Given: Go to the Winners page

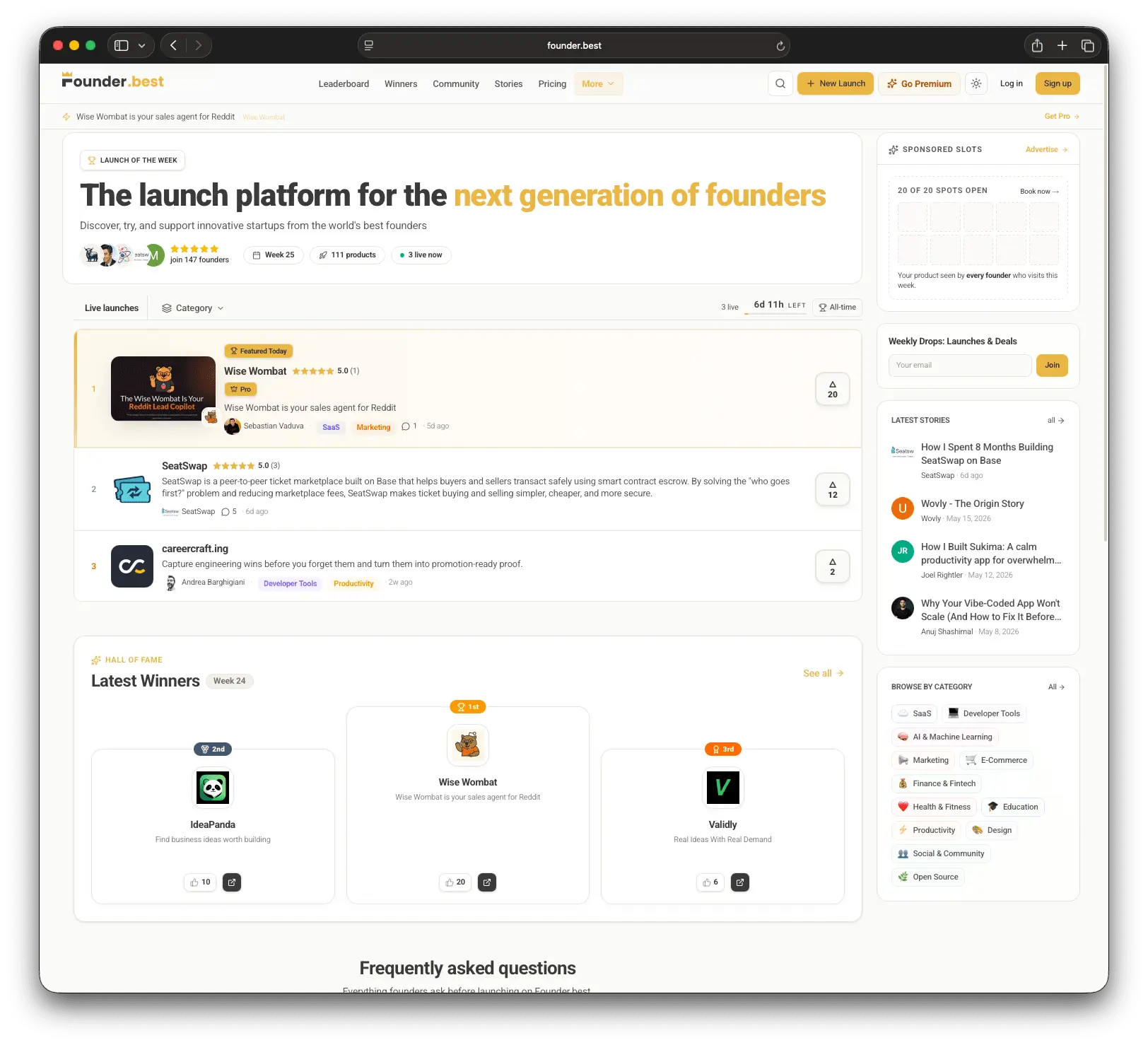Looking at the screenshot, I should pos(401,83).
